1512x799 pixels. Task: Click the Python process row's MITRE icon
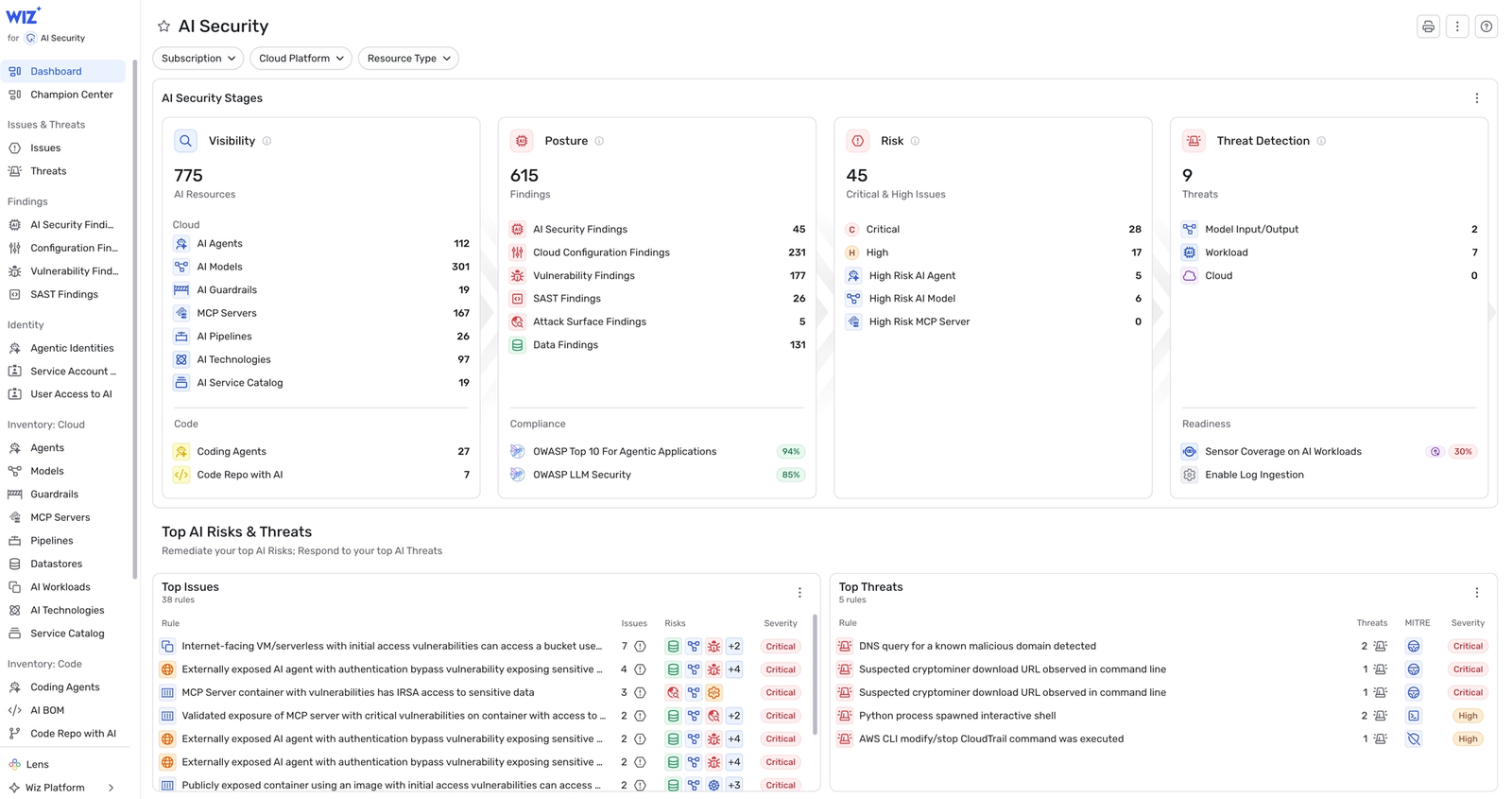pos(1414,716)
